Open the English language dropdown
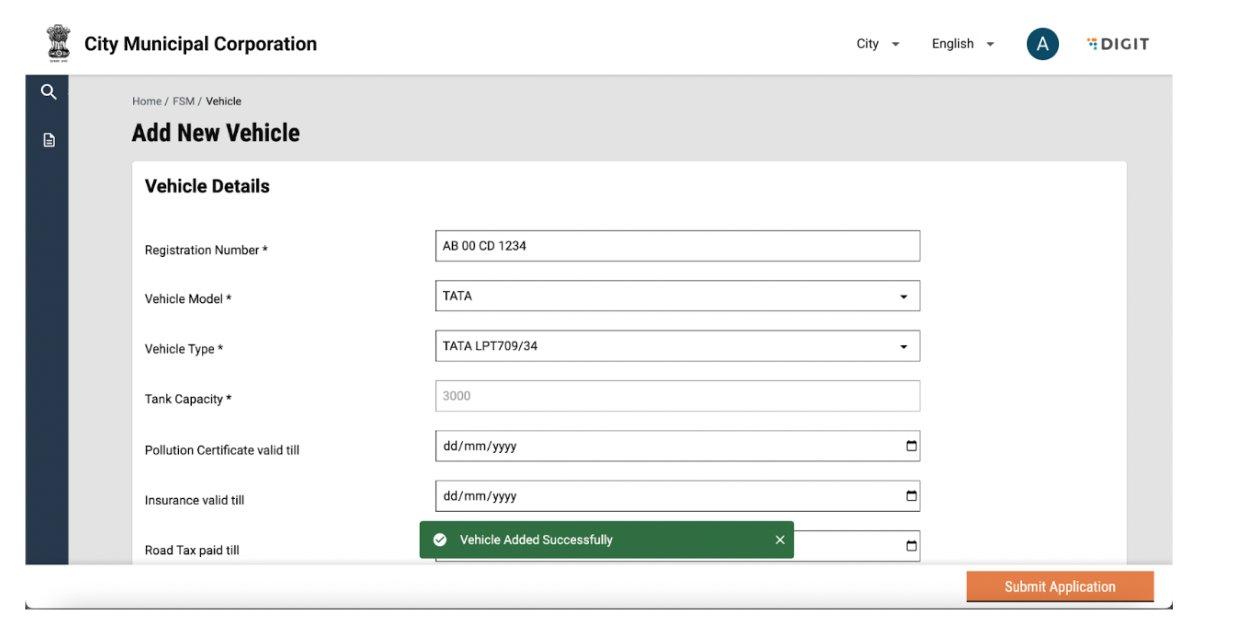 tap(963, 44)
